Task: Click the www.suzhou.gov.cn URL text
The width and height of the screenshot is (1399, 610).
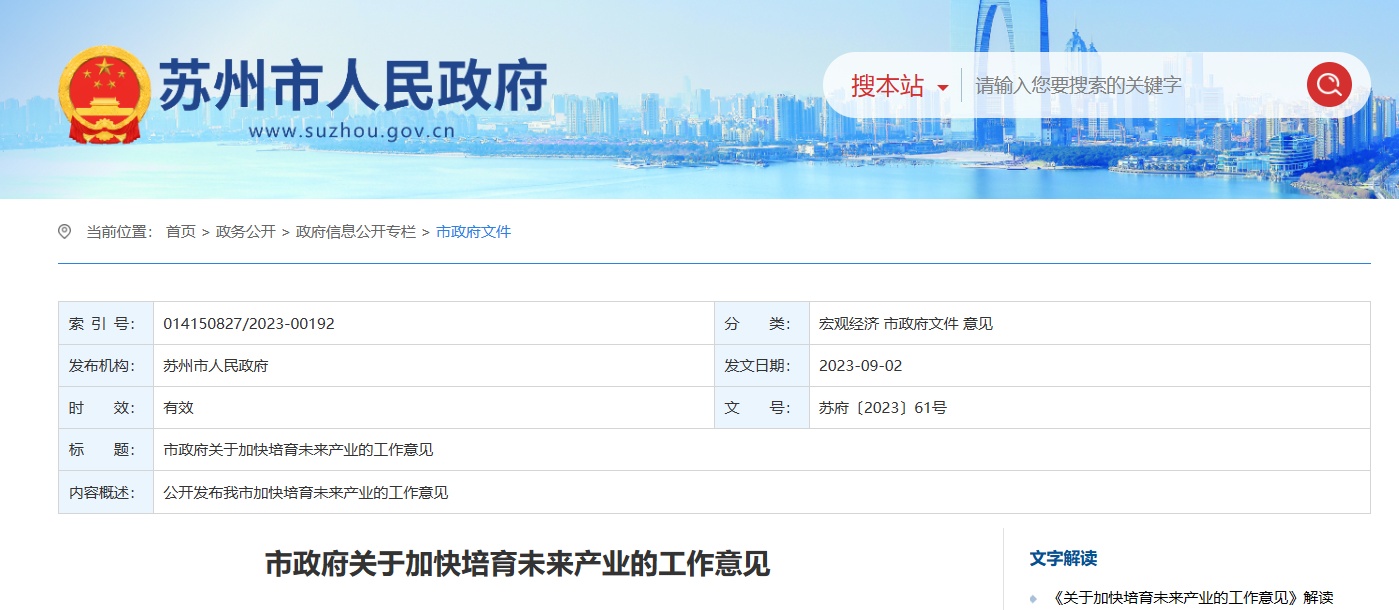Action: 351,130
